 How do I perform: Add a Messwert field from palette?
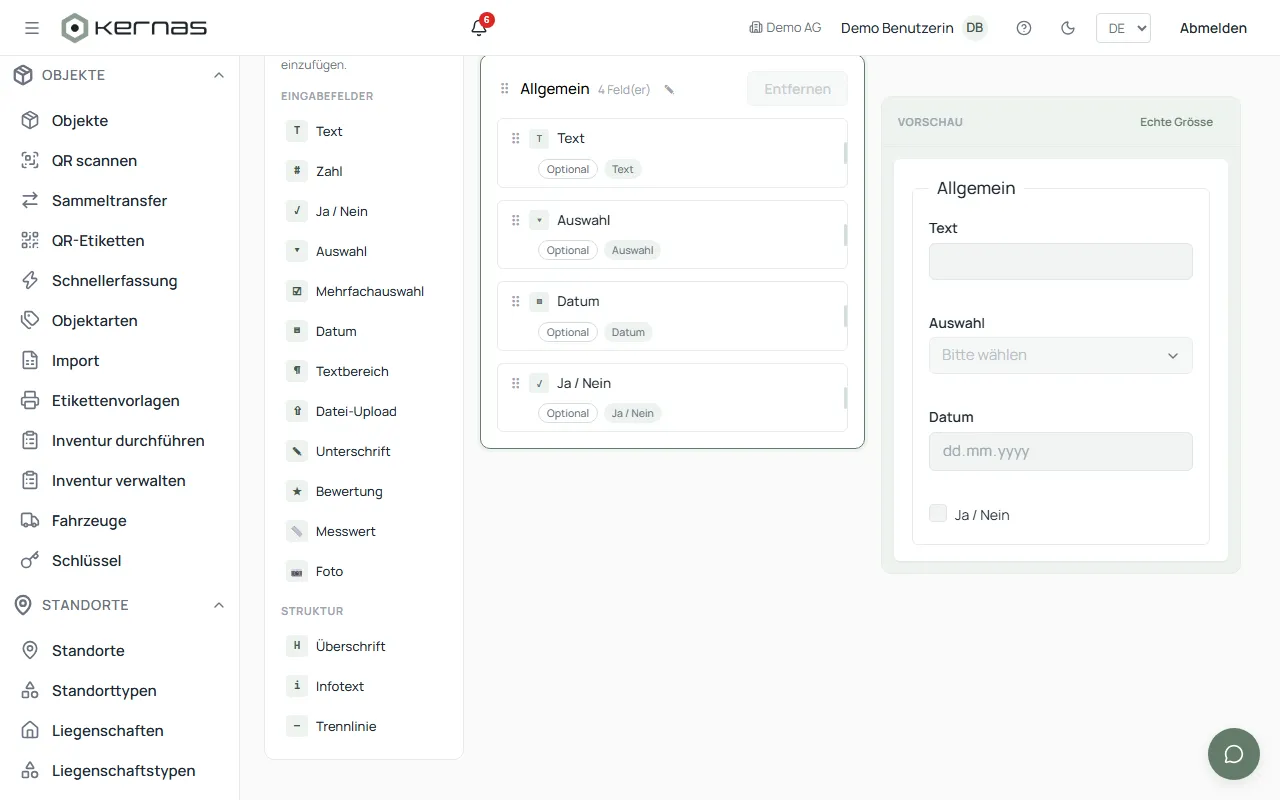point(364,531)
